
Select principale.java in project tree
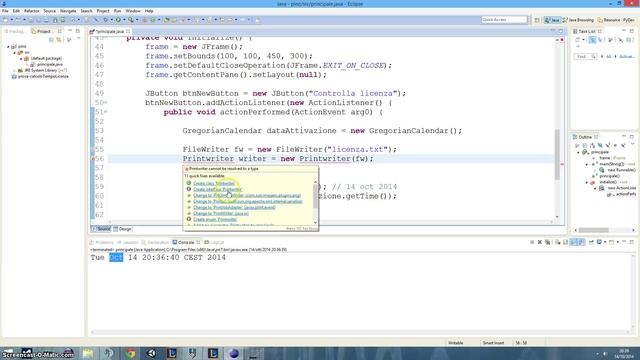click(49, 64)
